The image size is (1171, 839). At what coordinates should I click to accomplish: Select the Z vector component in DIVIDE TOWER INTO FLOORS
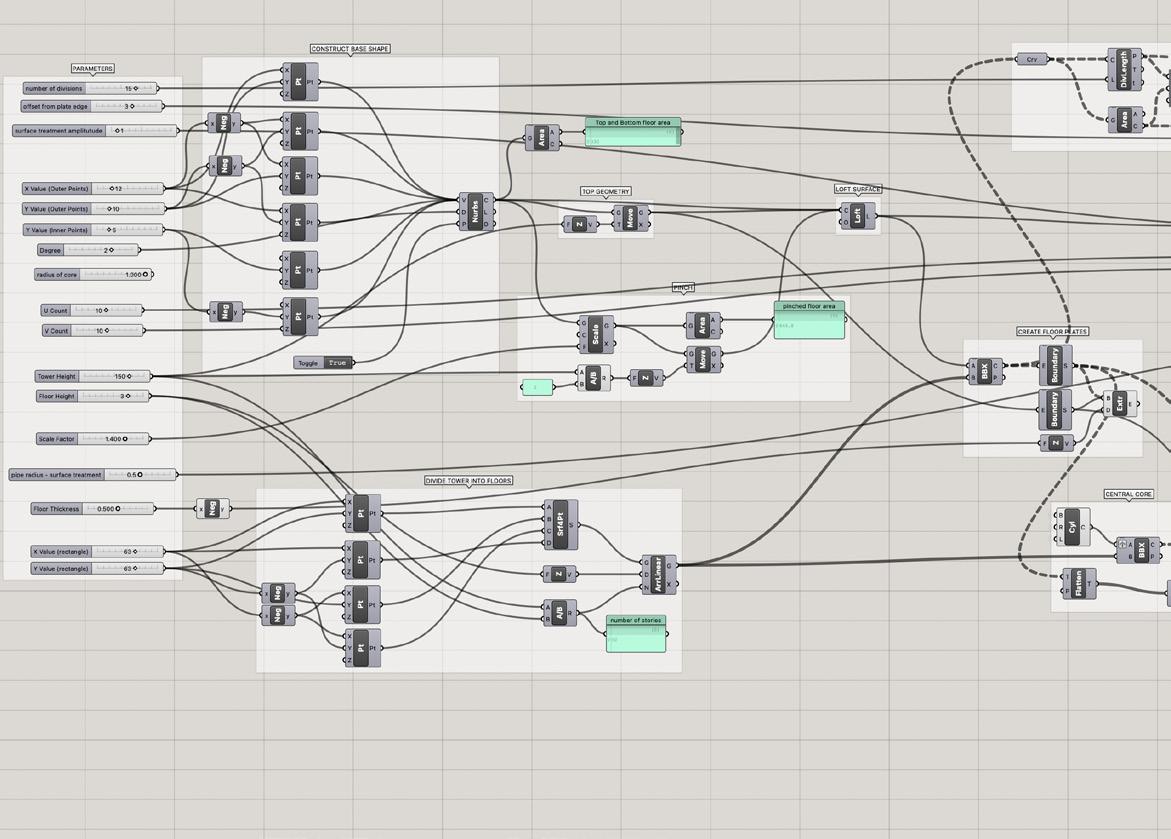559,575
